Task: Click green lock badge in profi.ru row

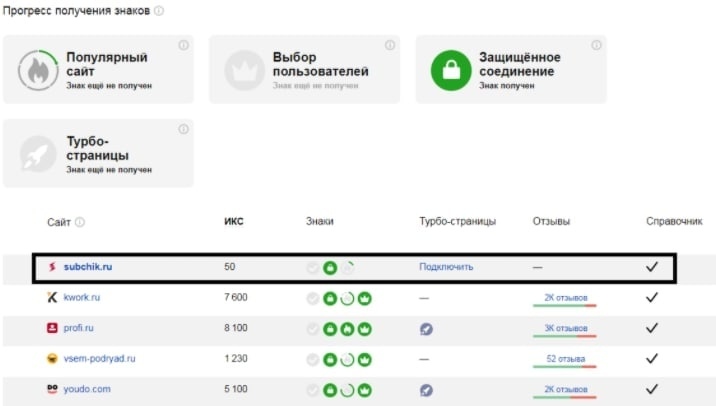Action: coord(330,329)
